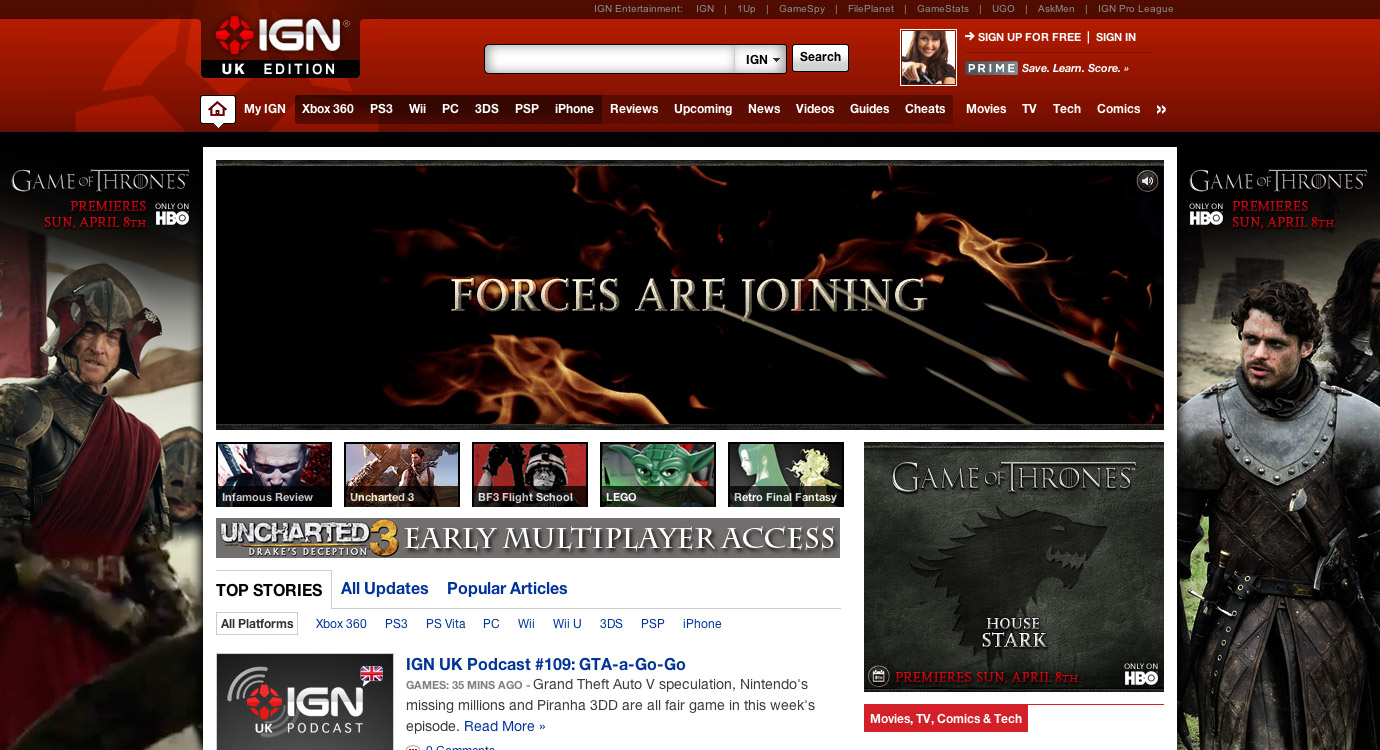Filter top stories by PSP
The height and width of the screenshot is (750, 1380).
653,624
